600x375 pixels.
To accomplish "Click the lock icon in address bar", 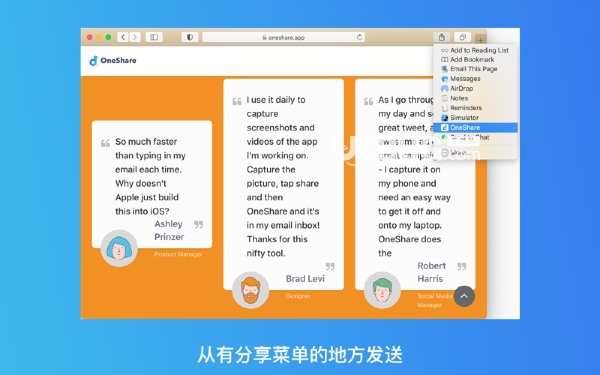I will point(264,38).
